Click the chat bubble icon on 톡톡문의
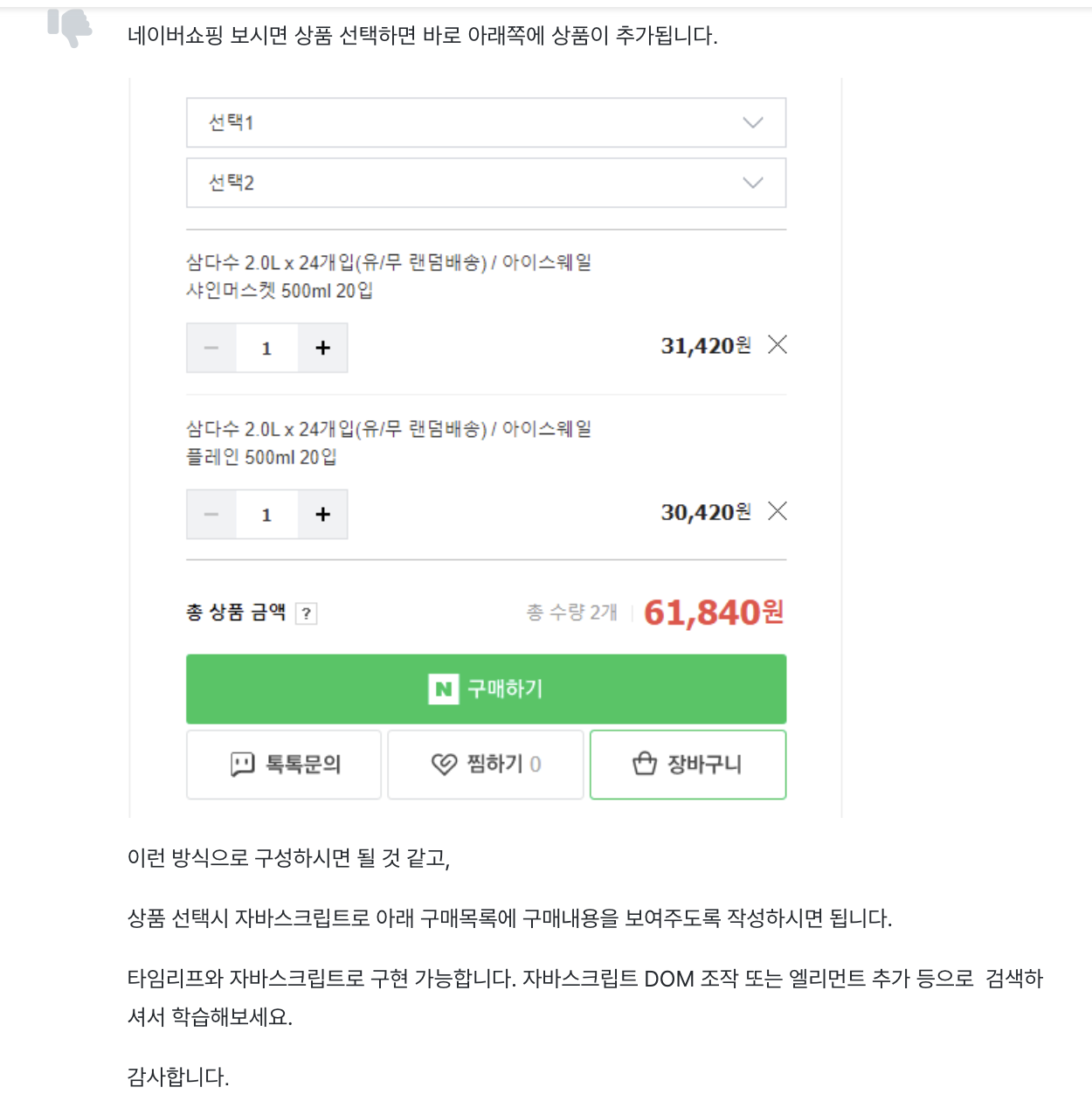 pyautogui.click(x=242, y=765)
